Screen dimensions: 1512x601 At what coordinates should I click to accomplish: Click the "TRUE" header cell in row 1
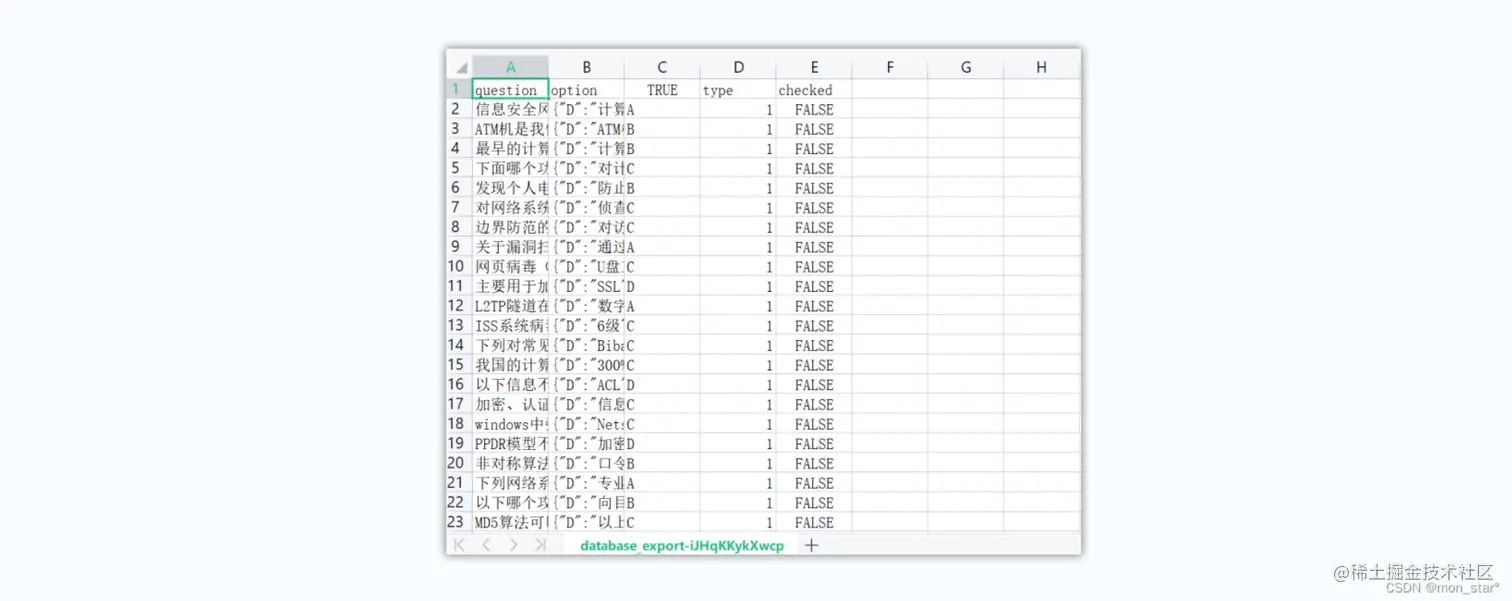pos(662,89)
